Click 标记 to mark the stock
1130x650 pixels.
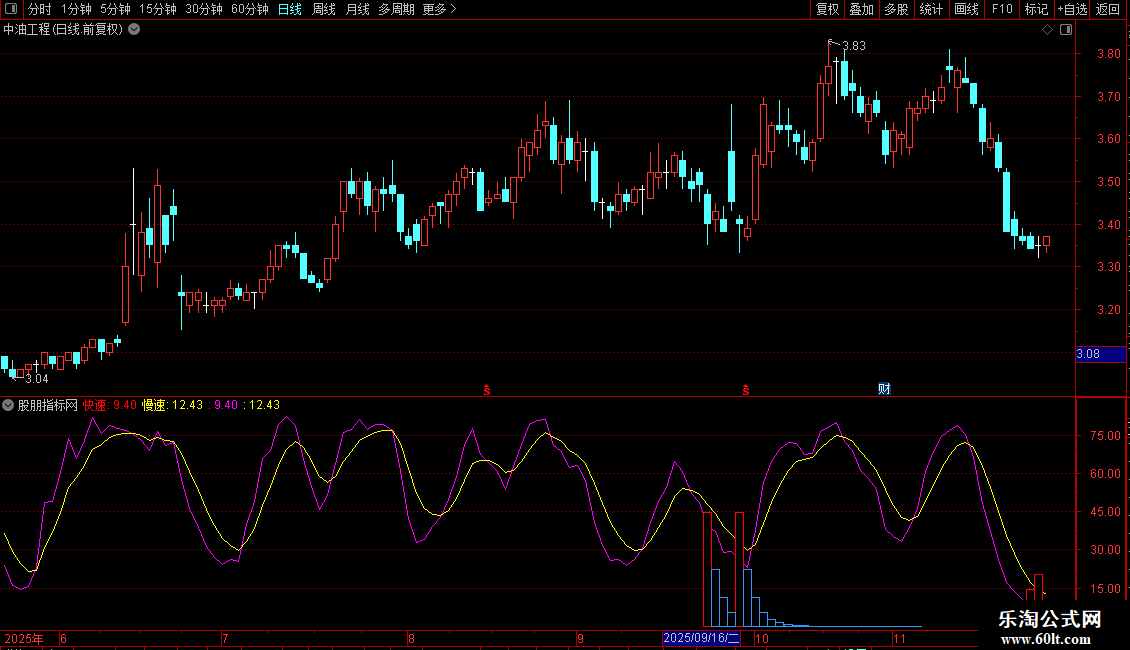1036,9
